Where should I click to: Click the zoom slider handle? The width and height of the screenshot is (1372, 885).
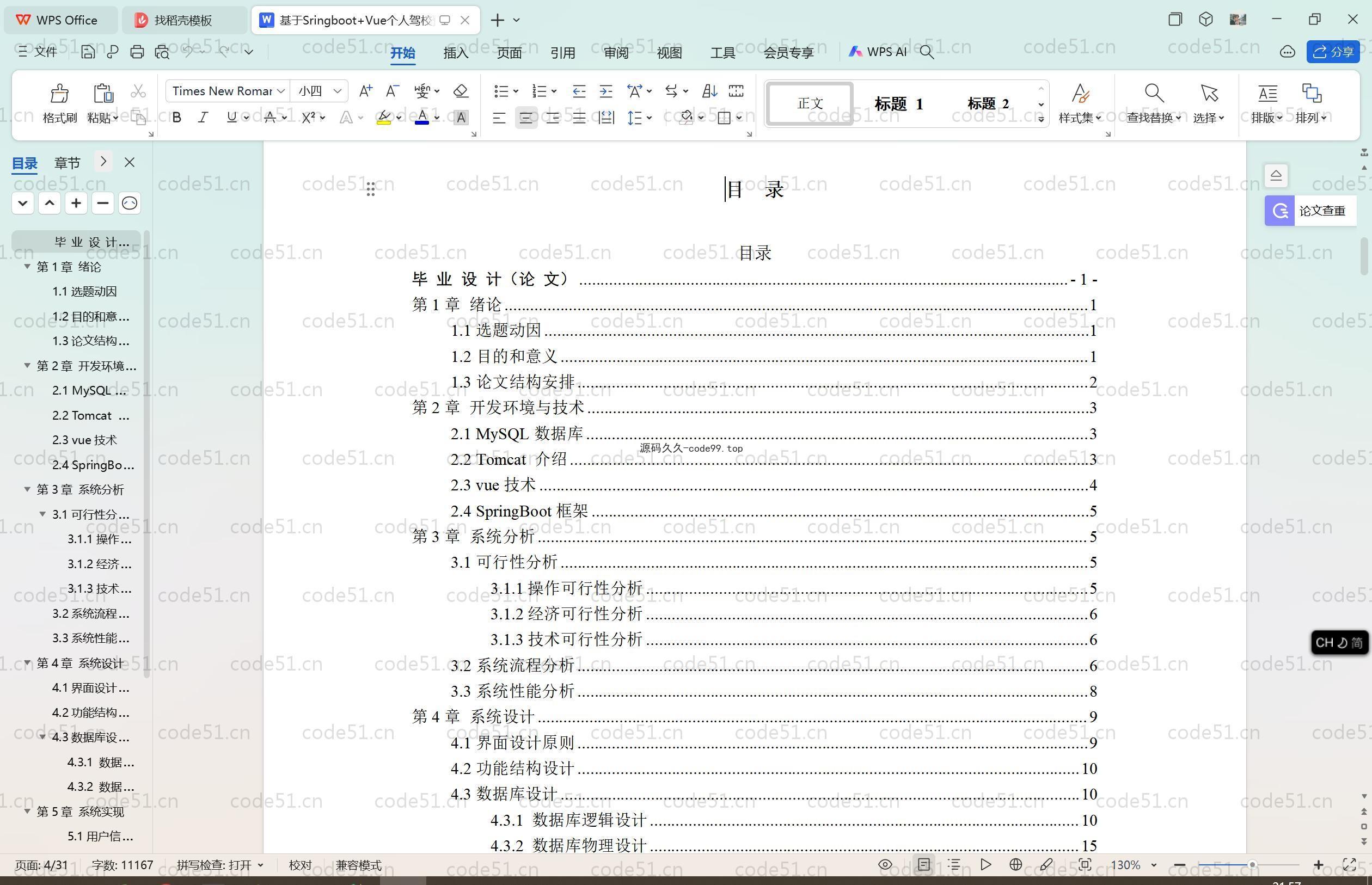[1252, 865]
